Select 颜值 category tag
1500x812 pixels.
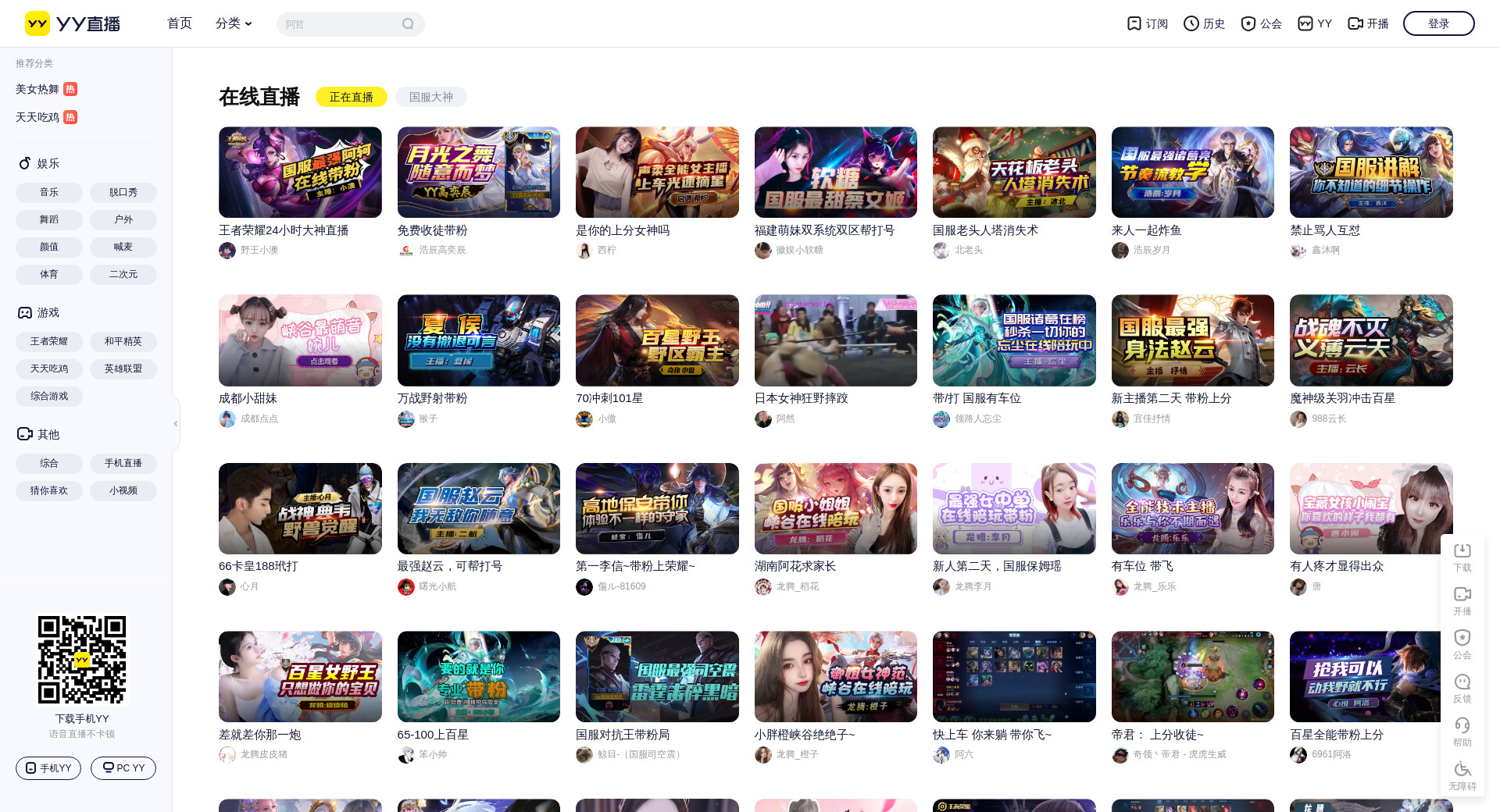point(49,247)
